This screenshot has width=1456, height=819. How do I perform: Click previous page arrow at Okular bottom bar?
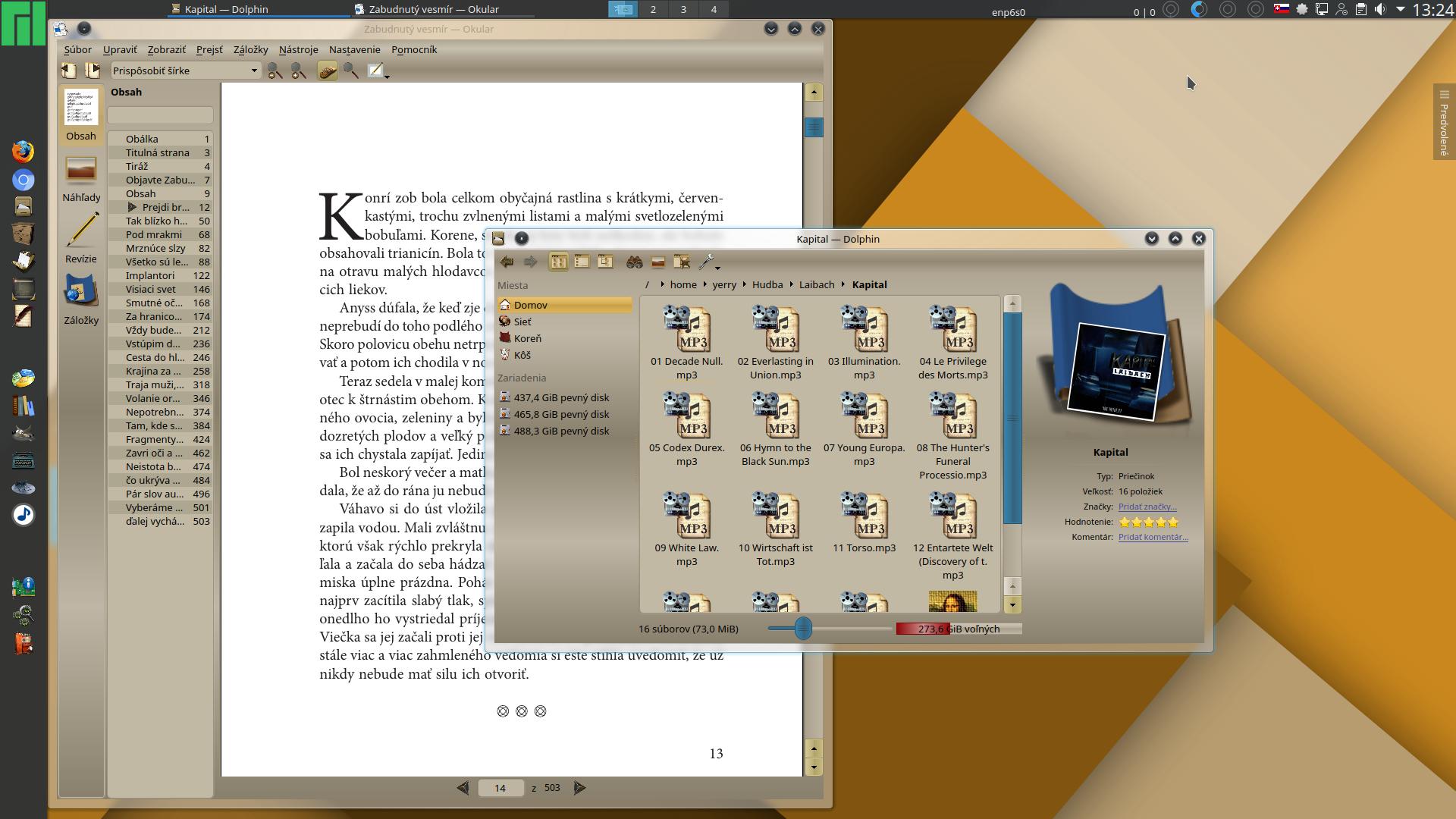tap(463, 788)
